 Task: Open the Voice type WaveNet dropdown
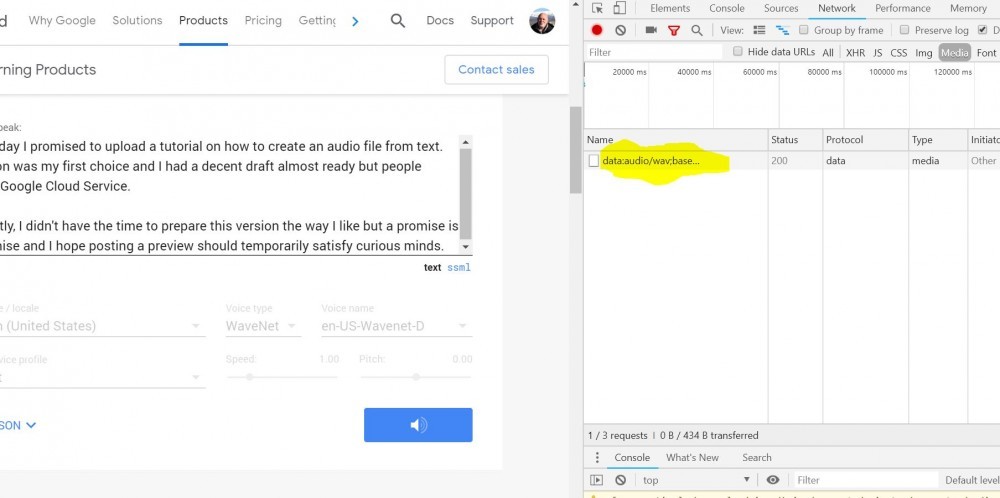click(263, 326)
